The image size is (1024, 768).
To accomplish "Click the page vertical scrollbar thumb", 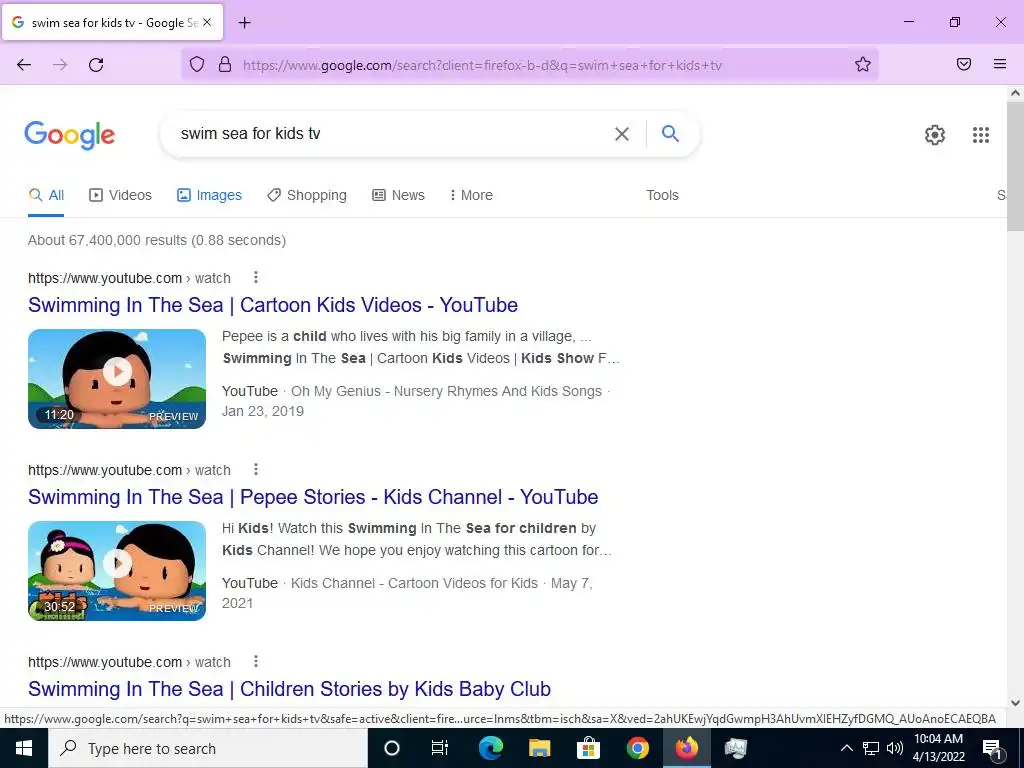I will click(x=1015, y=166).
